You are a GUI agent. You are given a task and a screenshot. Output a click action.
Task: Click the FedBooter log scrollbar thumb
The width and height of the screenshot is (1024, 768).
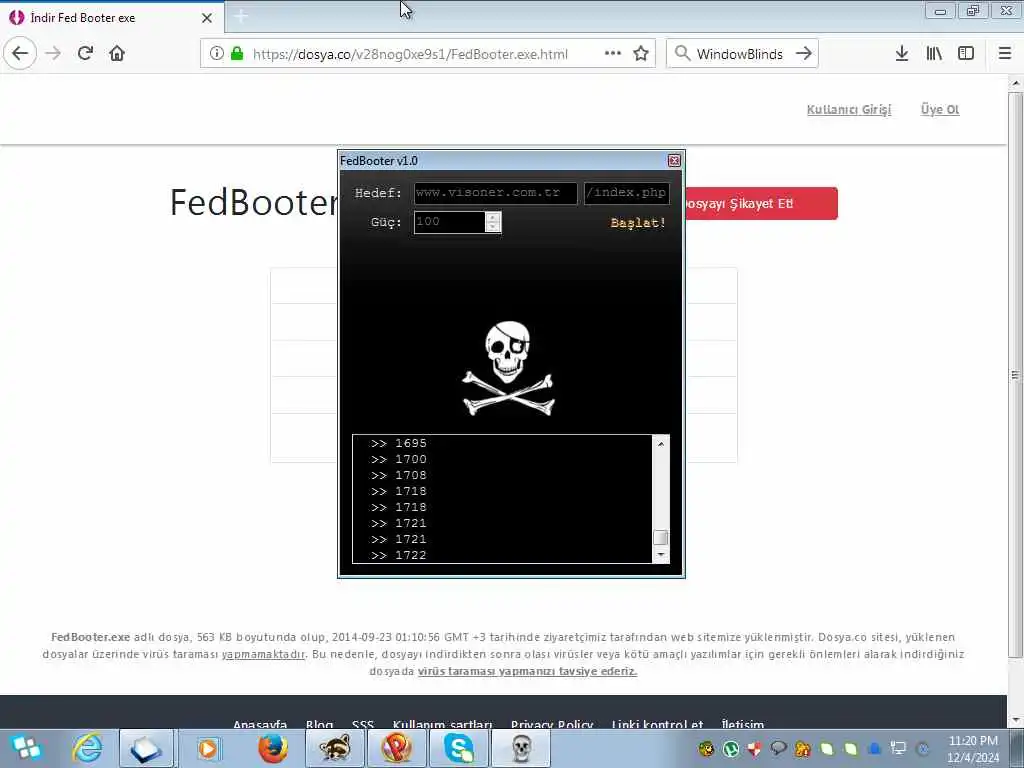pyautogui.click(x=661, y=537)
